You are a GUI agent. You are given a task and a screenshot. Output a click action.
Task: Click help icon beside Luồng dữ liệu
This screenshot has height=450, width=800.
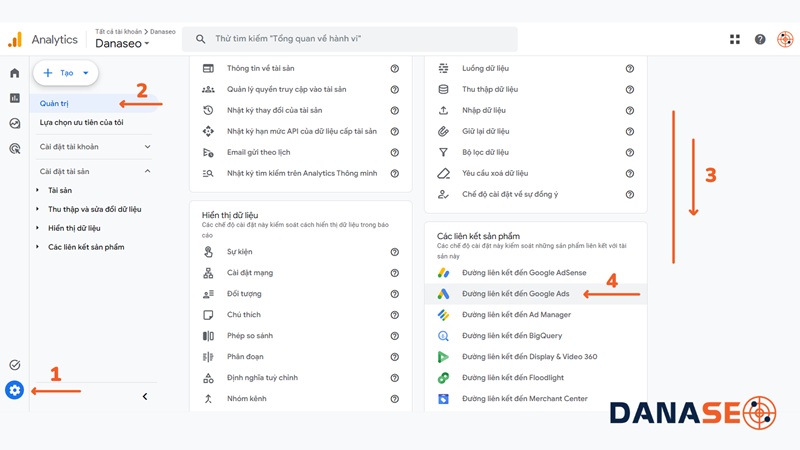point(630,68)
